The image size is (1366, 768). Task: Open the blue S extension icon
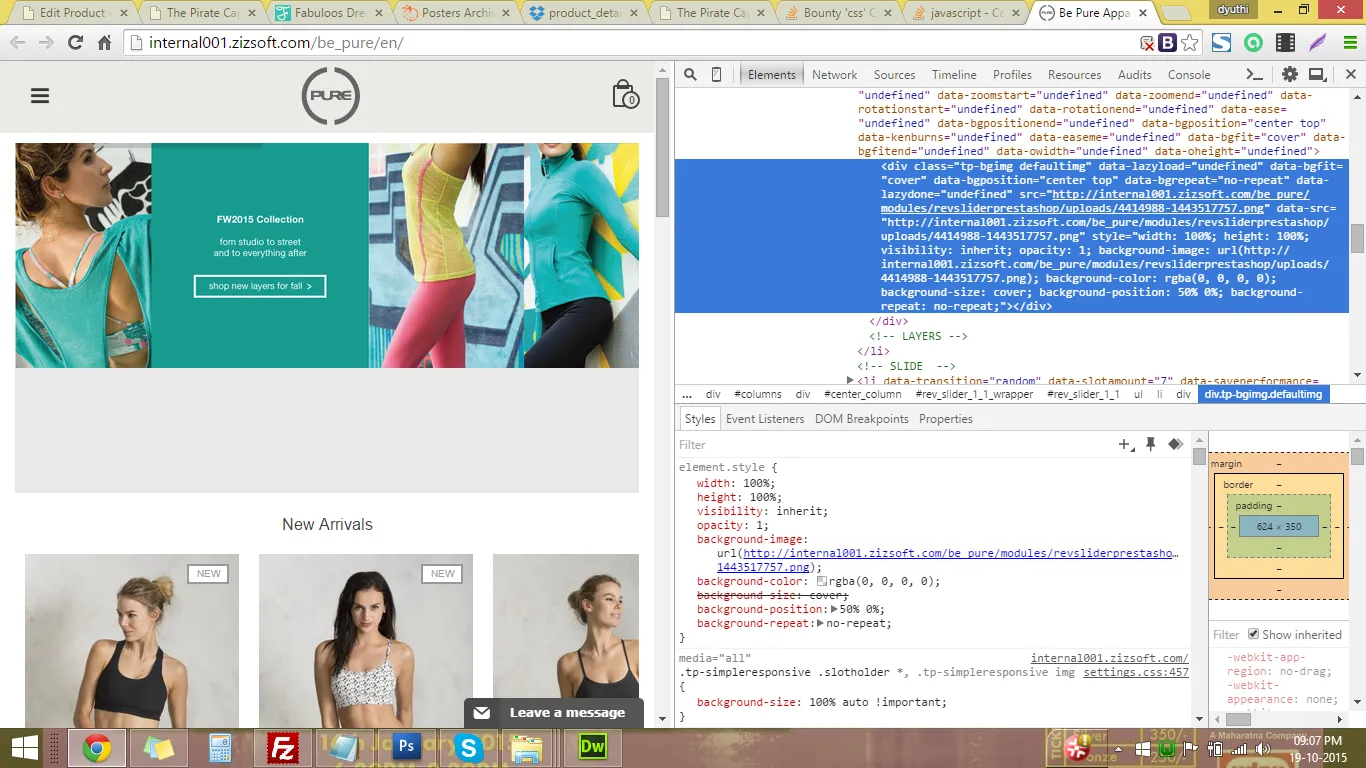pos(1221,43)
